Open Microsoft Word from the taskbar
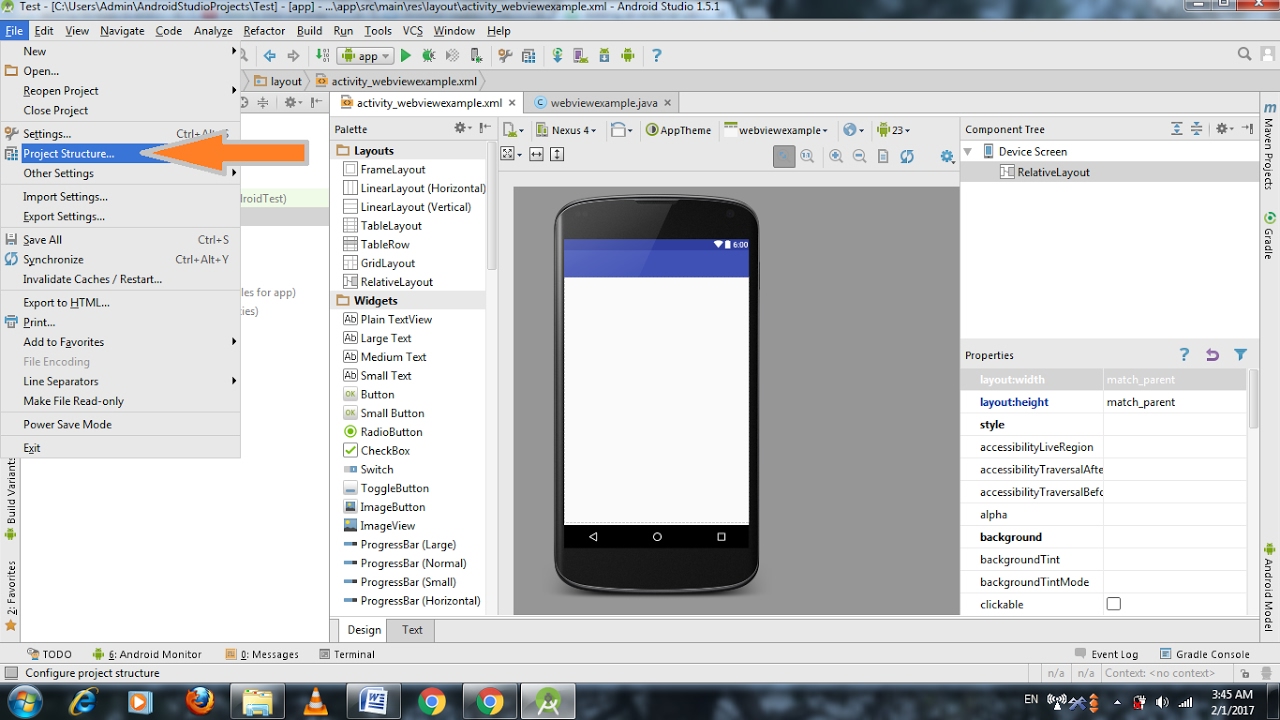 click(374, 701)
